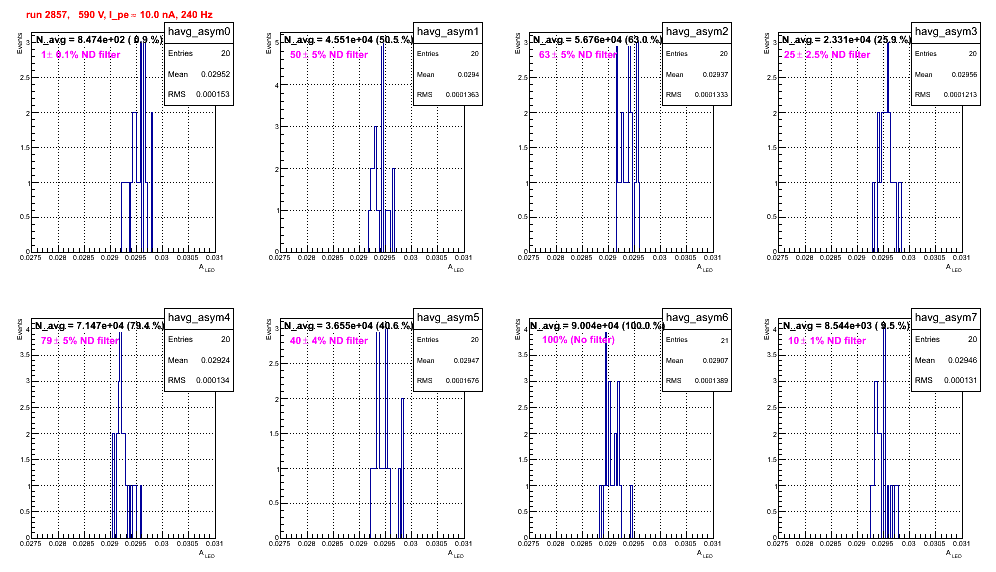
Task: Click the N_avg = 4.551e+04 label
Action: pos(348,40)
